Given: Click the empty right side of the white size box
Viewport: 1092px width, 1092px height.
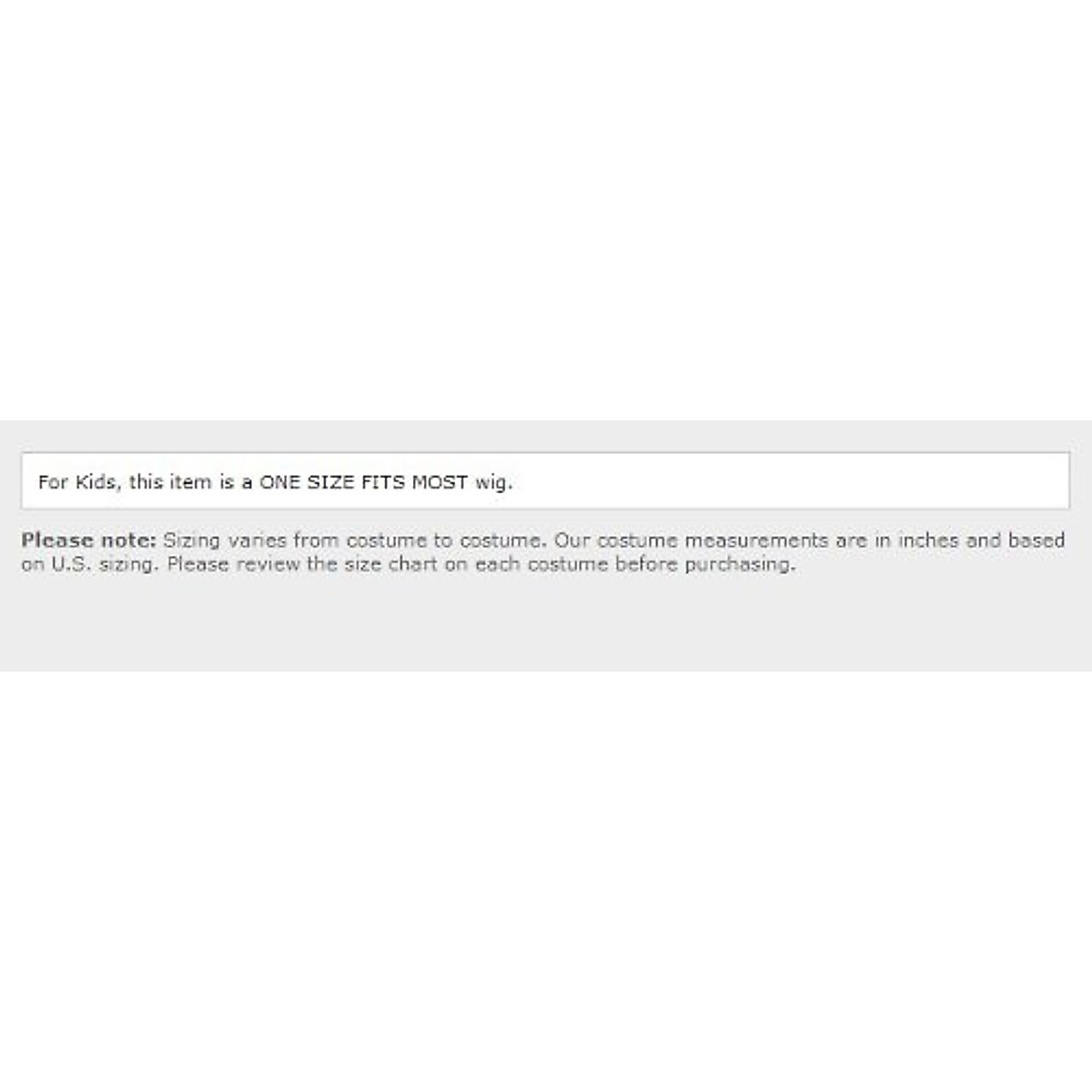Looking at the screenshot, I should point(792,480).
